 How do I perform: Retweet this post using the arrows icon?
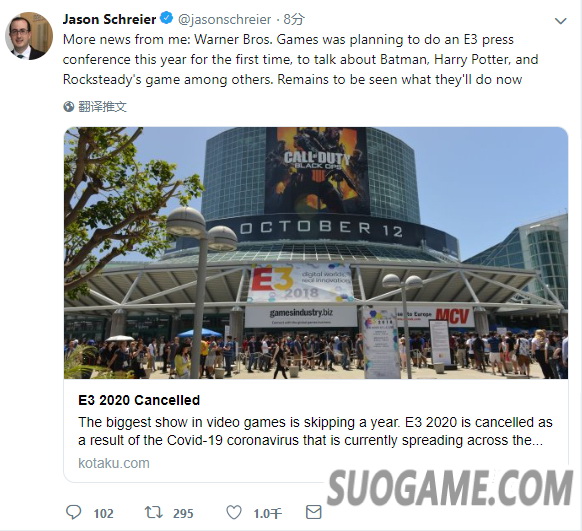tap(154, 512)
